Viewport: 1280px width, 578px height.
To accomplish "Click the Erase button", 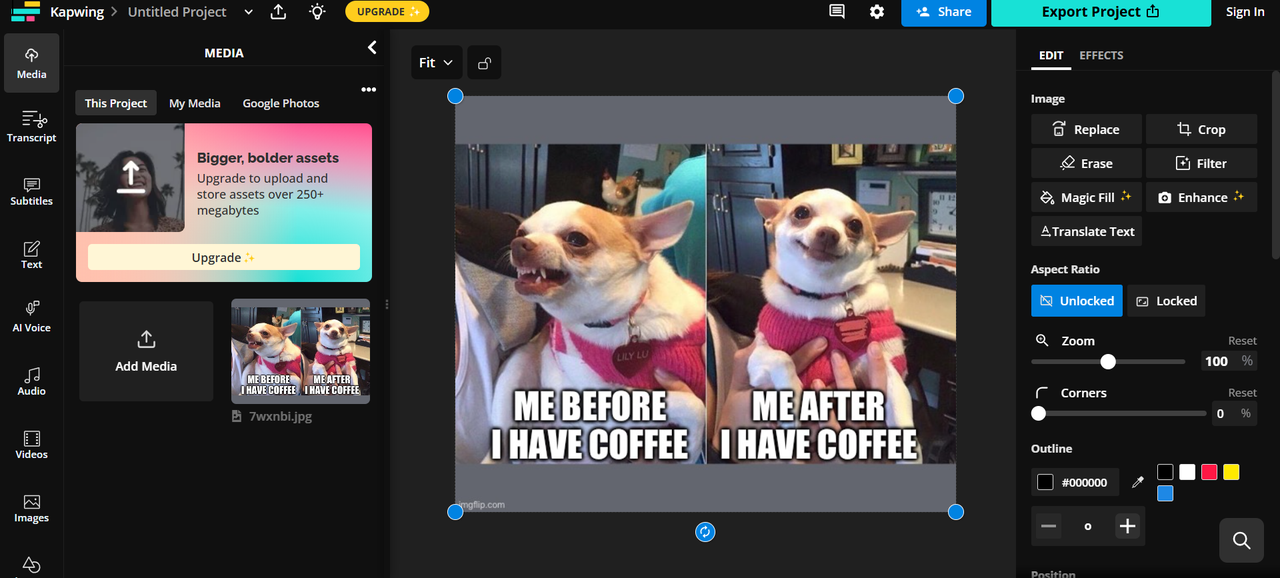I will (x=1086, y=164).
